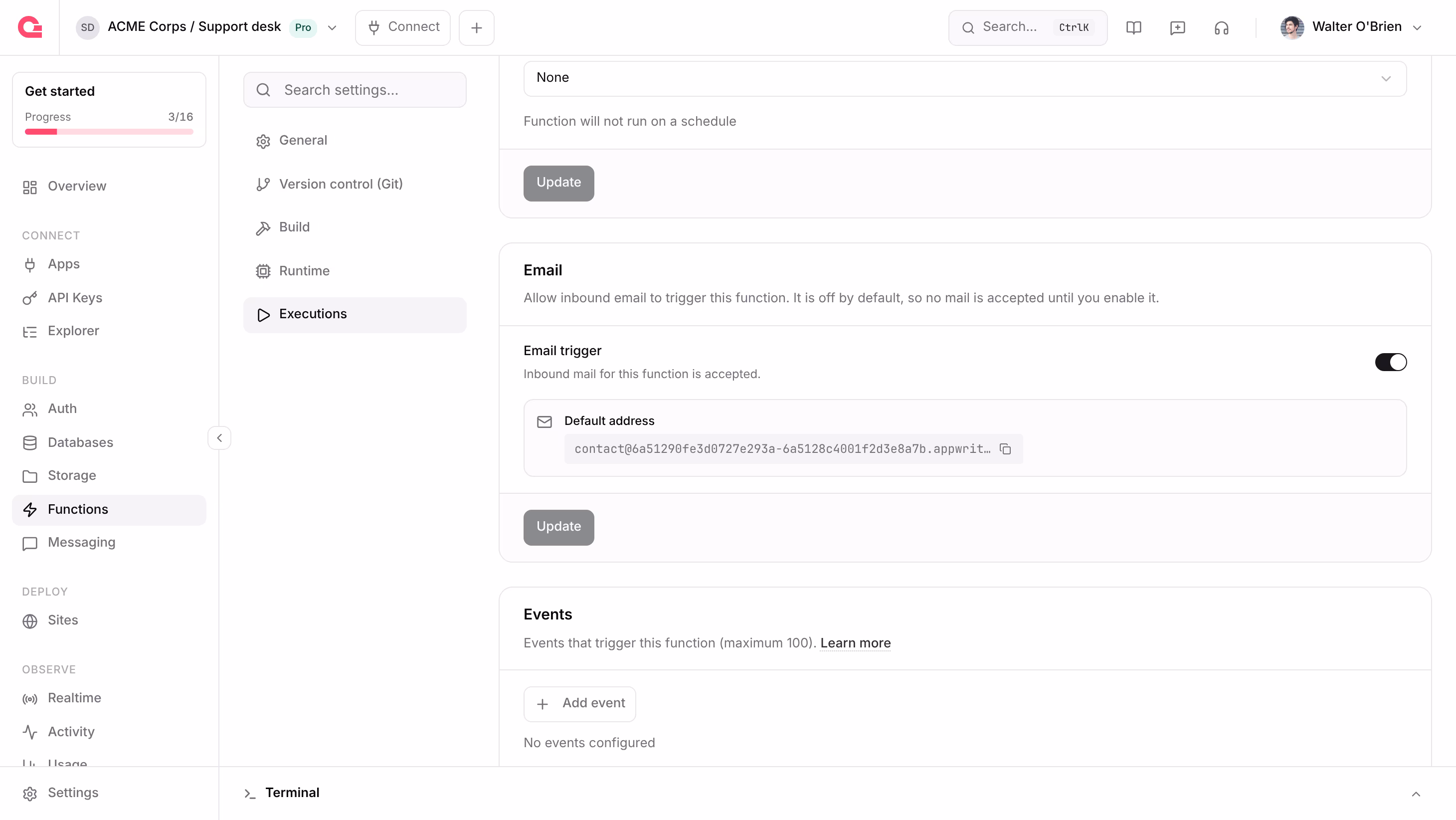This screenshot has width=1456, height=820.
Task: Open project Settings at sidebar bottom
Action: pos(109,793)
